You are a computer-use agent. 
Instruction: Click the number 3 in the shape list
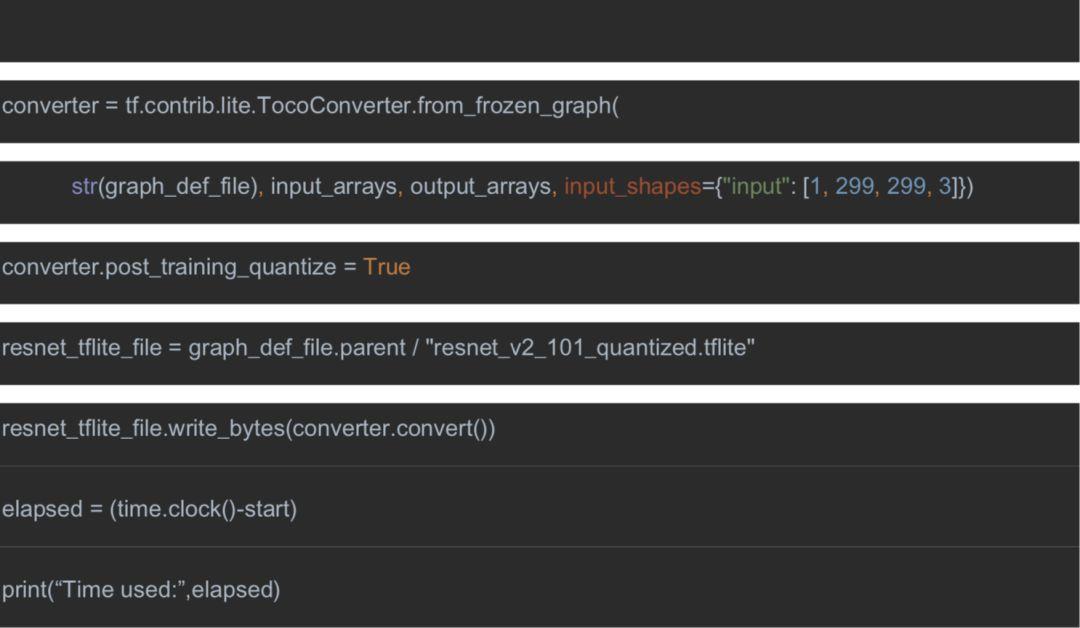click(943, 187)
